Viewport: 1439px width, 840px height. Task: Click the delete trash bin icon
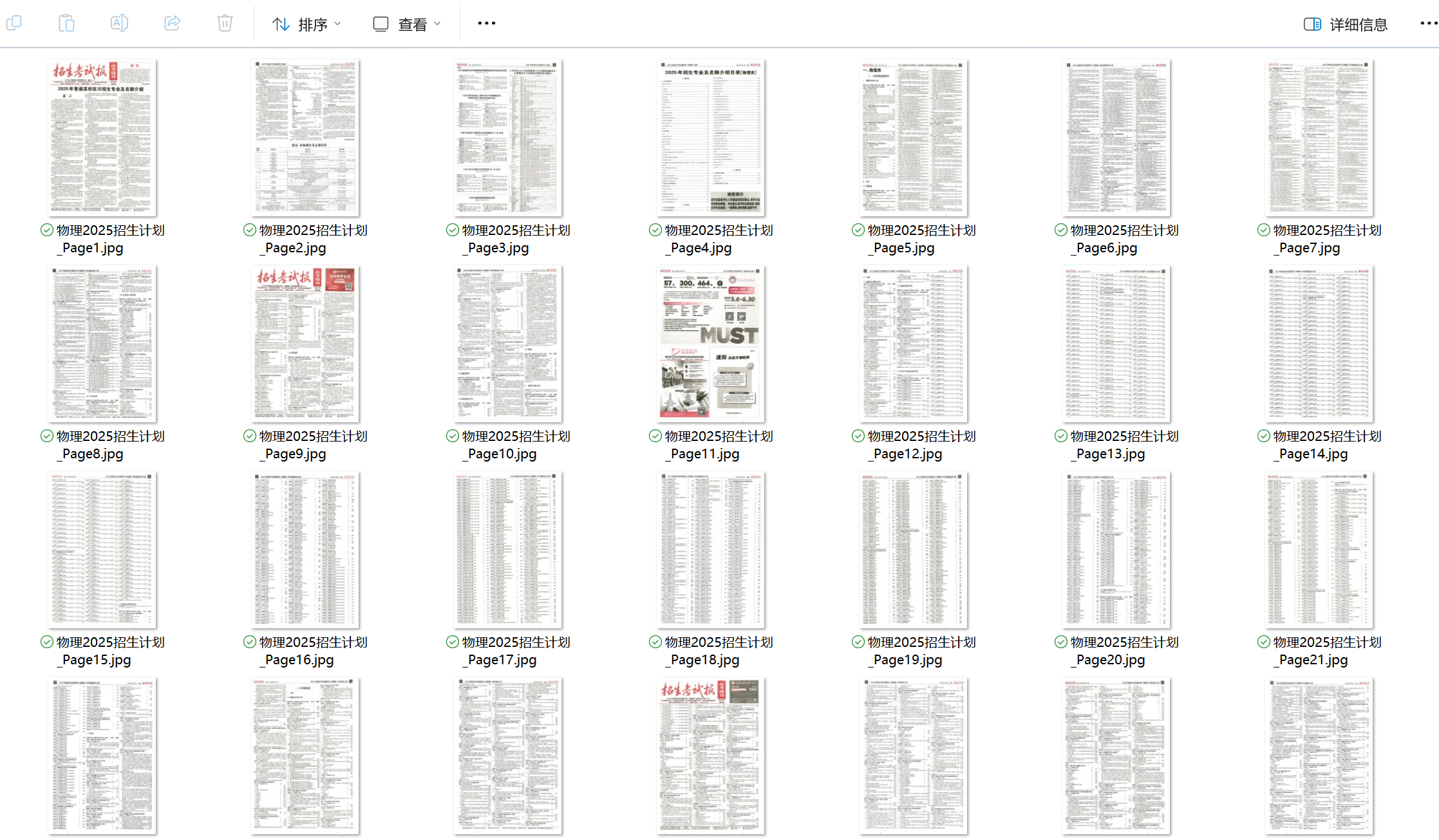tap(225, 24)
